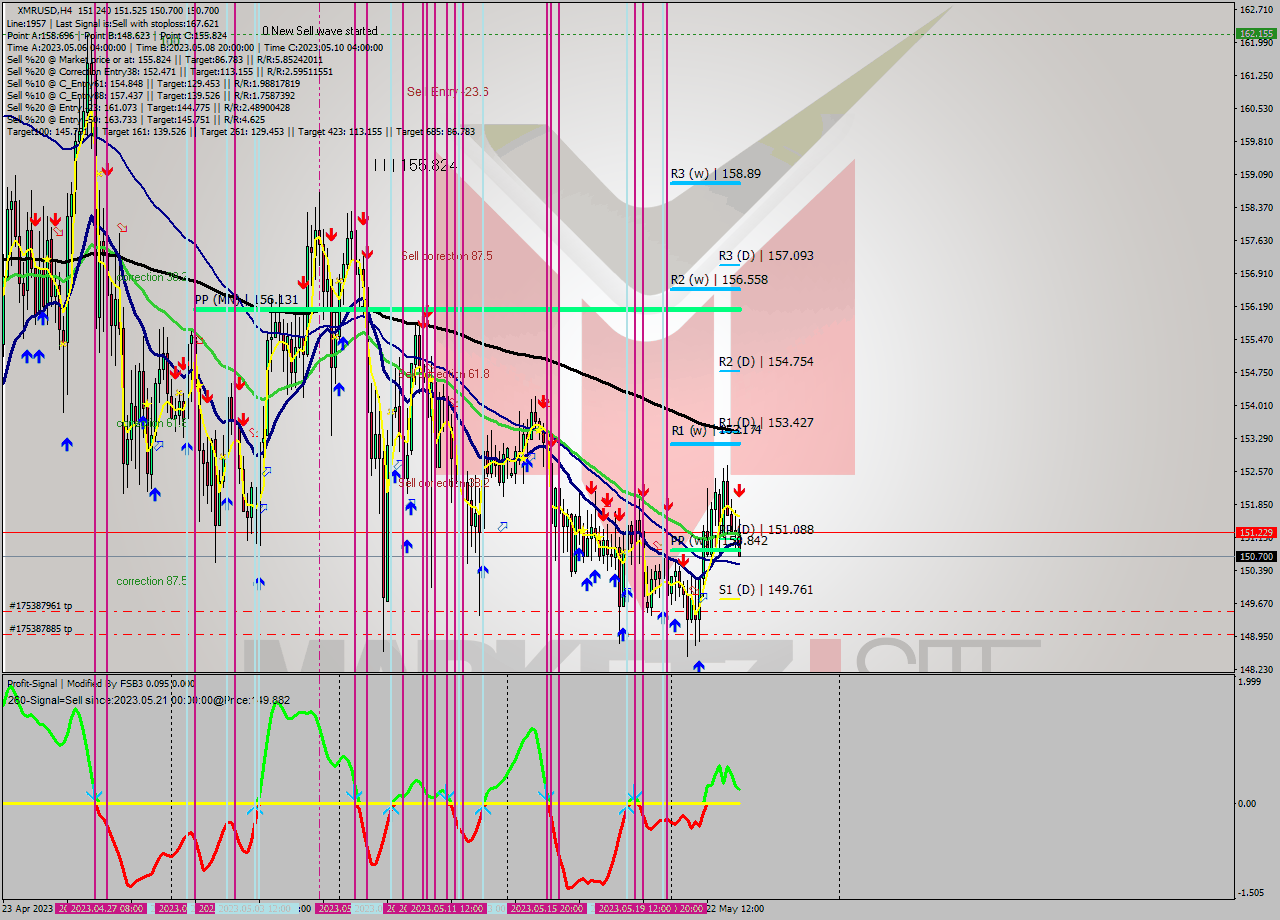Viewport: 1280px width, 920px height.
Task: Click the 'R2 (w) | 156.558' pivot label
Action: coord(719,279)
